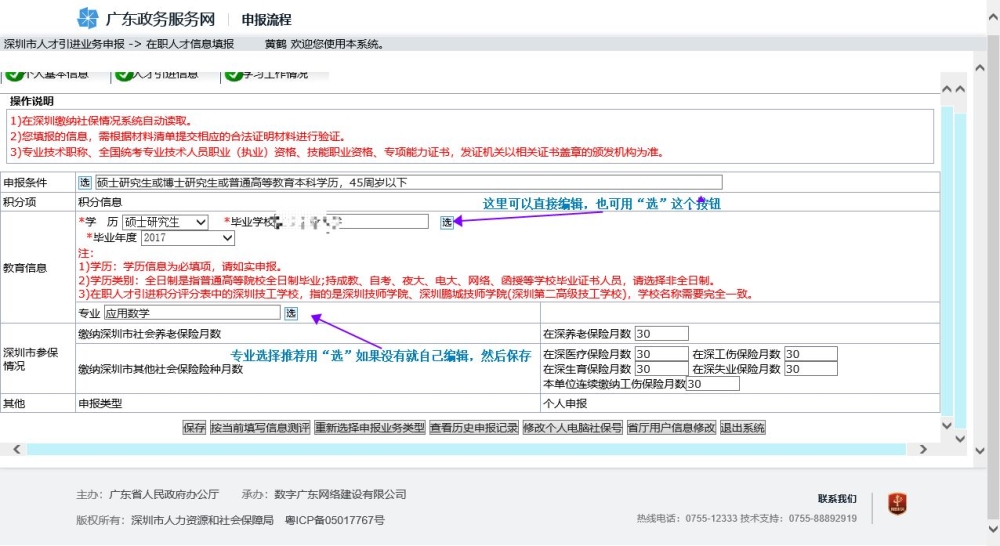1000x546 pixels.
Task: Click the 在深工伤保险月数 input field
Action: [x=811, y=354]
